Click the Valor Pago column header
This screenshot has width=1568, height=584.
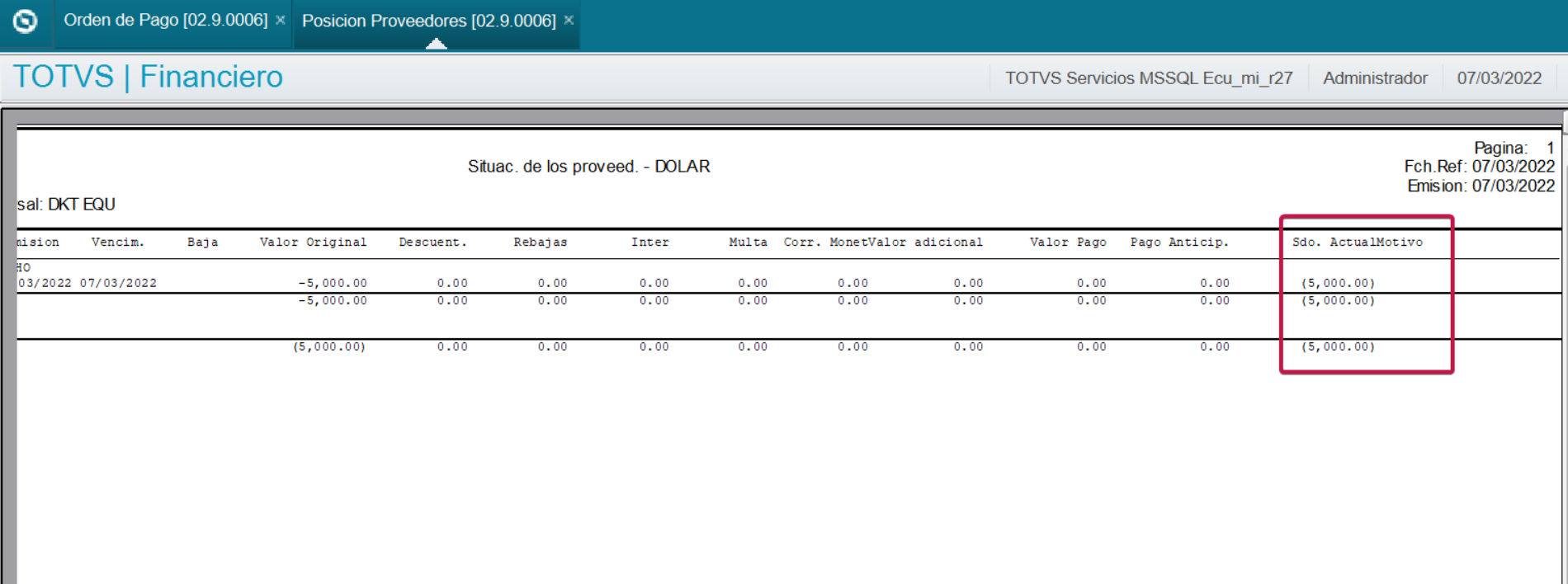coord(1068,243)
